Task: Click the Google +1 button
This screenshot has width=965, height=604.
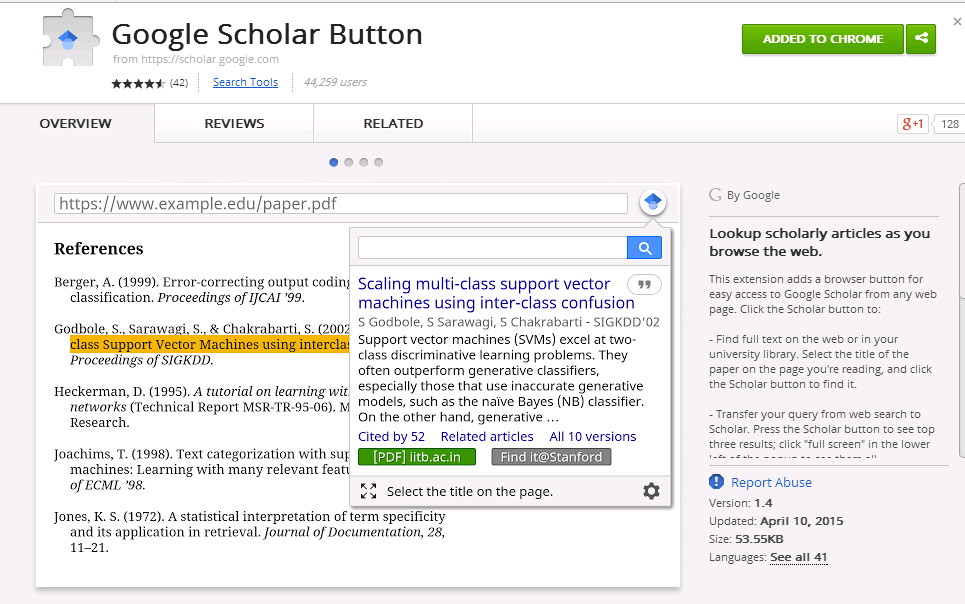Action: click(x=913, y=124)
